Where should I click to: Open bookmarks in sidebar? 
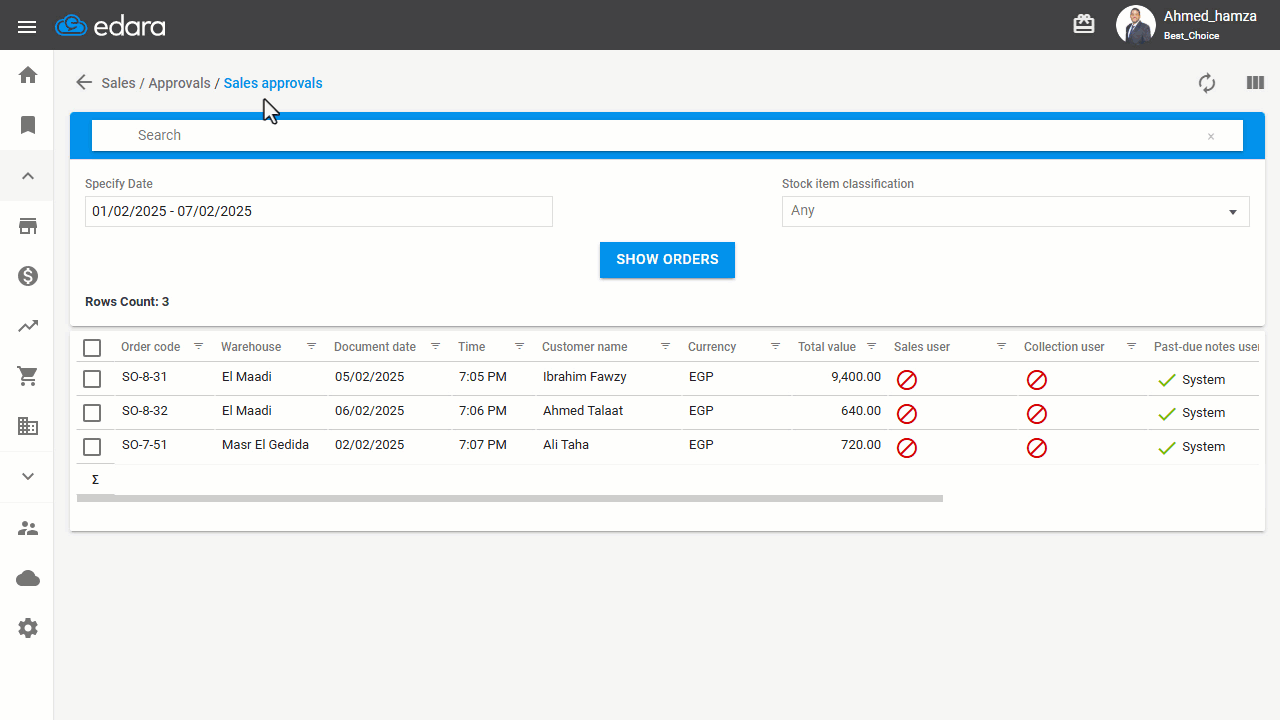[28, 125]
